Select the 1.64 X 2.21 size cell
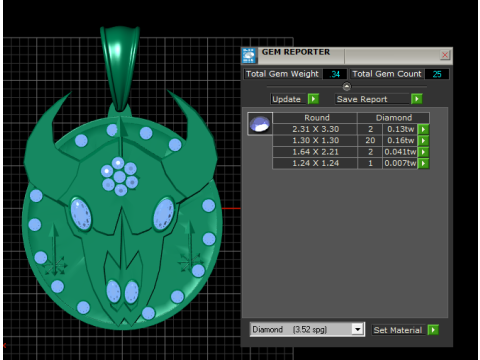This screenshot has height=360, width=480. click(315, 152)
